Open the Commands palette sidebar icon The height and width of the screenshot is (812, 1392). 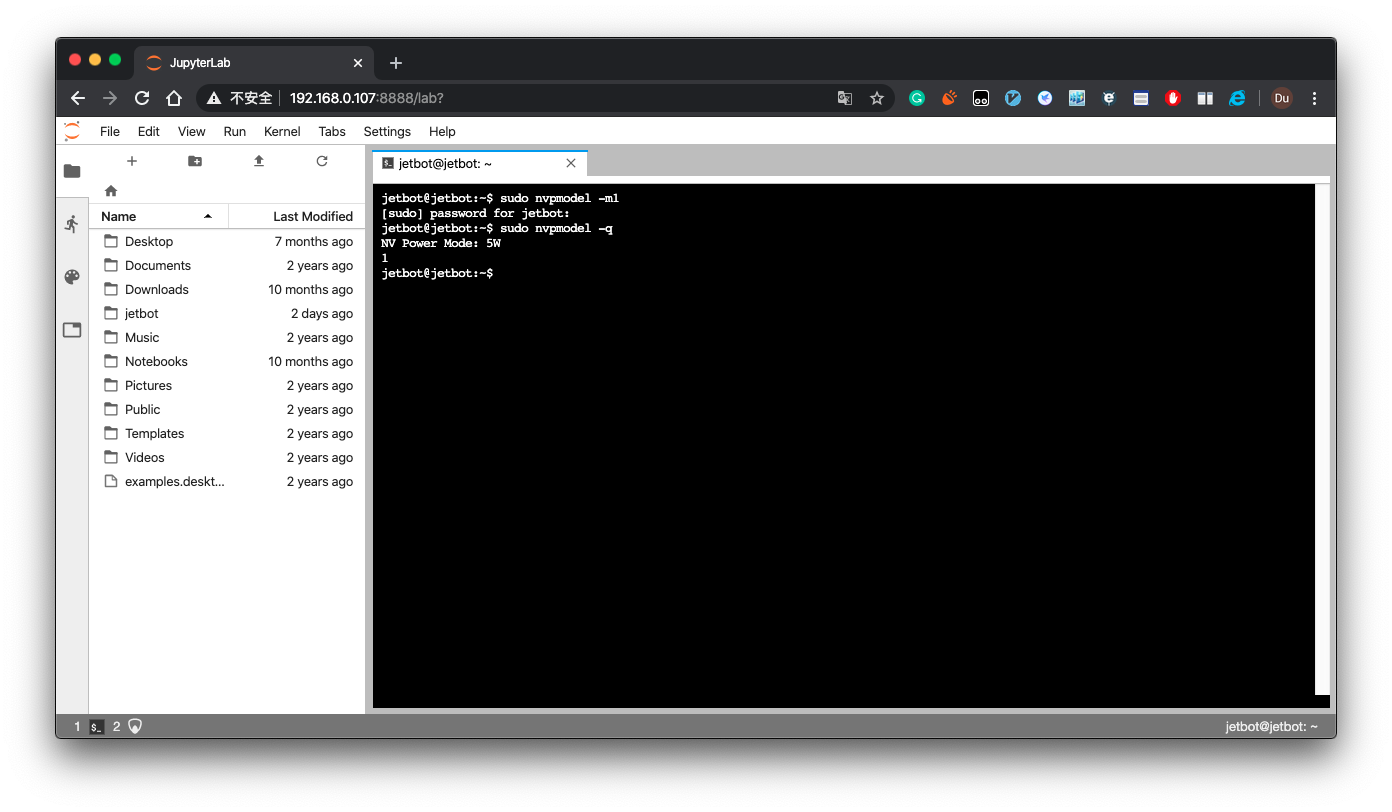click(x=72, y=277)
